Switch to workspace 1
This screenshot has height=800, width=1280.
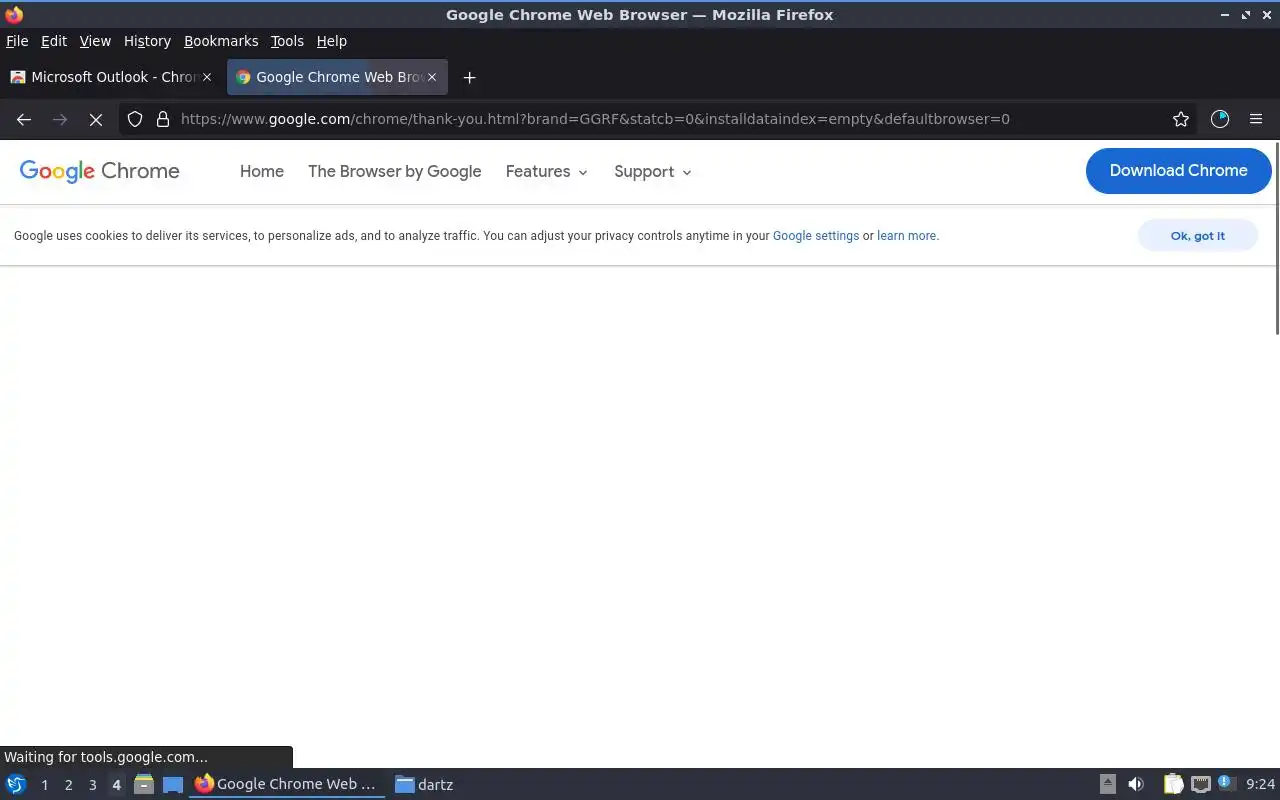click(44, 785)
